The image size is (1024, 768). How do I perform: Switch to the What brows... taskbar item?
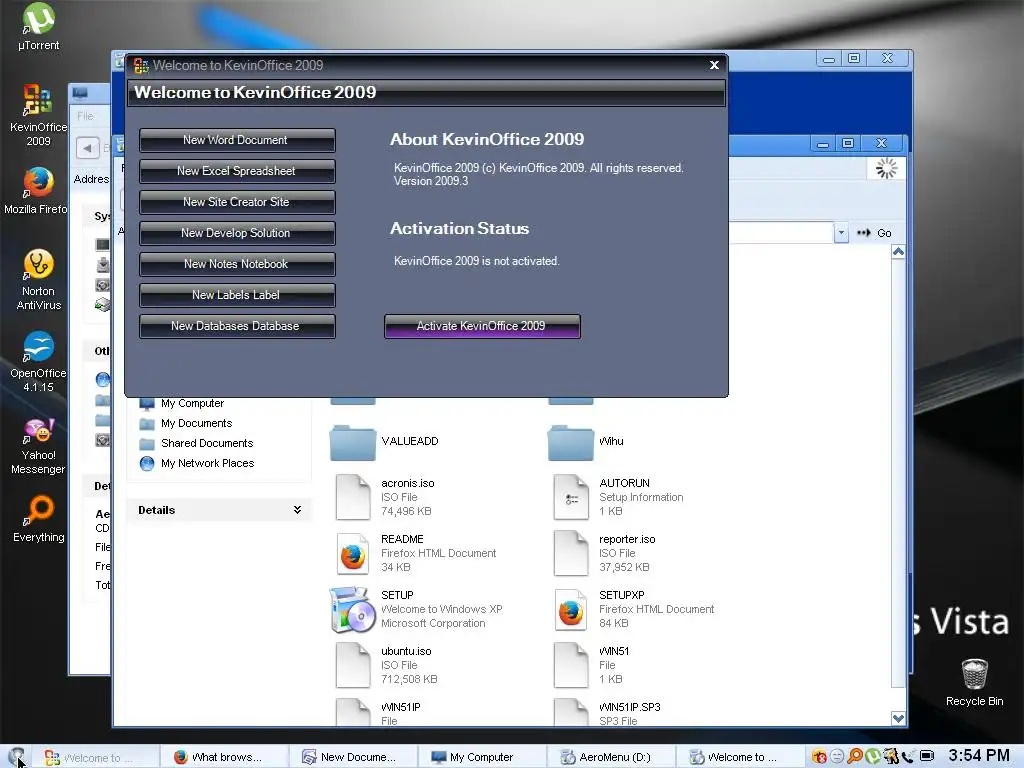(222, 757)
